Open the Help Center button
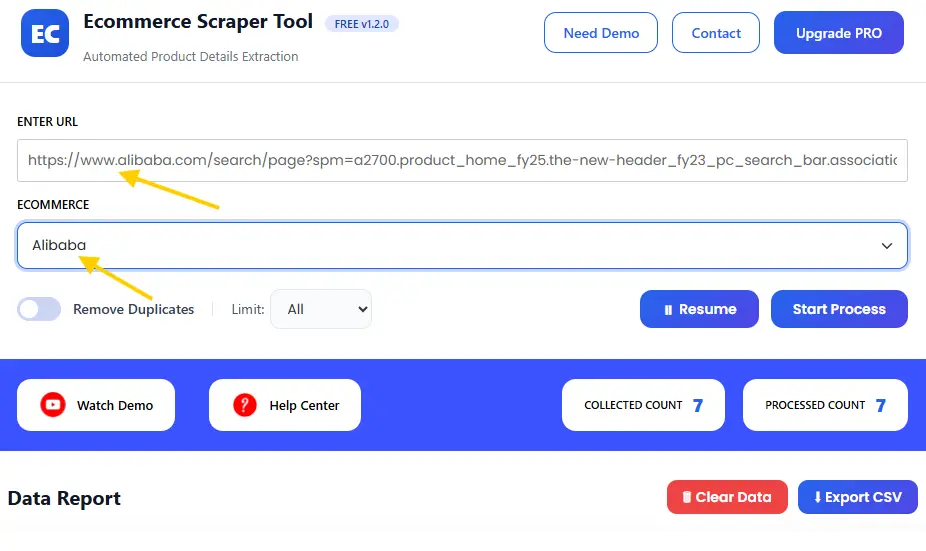The width and height of the screenshot is (926, 551). coord(285,405)
